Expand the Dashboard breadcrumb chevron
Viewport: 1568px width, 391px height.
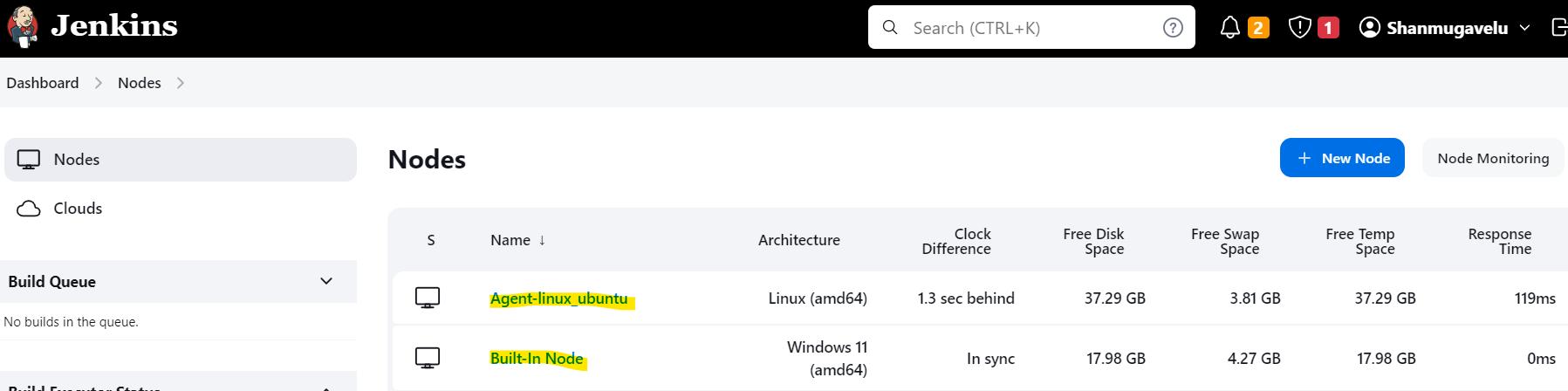tap(99, 83)
